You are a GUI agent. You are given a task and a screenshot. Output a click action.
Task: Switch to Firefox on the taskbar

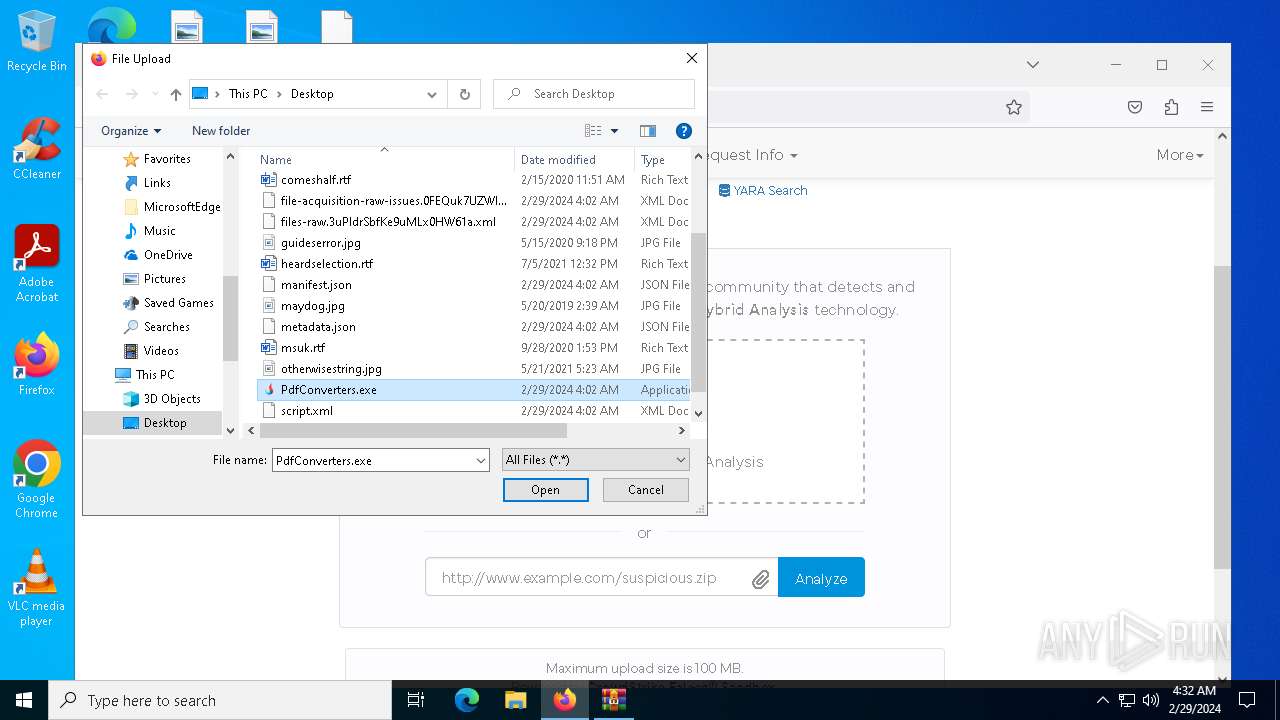point(564,700)
